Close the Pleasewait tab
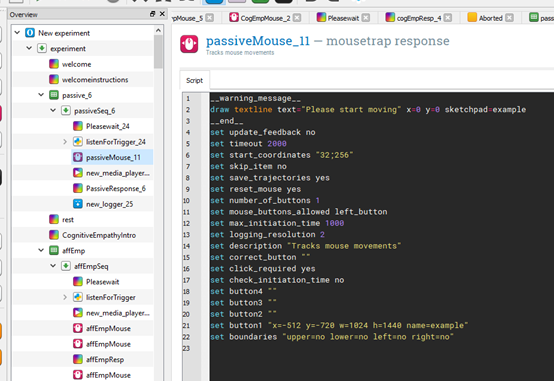Viewport: 554px width, 381px height. click(366, 18)
